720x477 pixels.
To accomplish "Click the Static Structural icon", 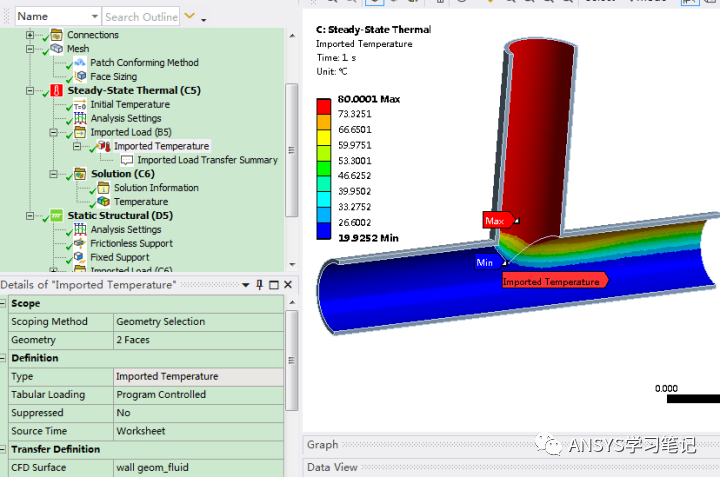I will click(57, 216).
